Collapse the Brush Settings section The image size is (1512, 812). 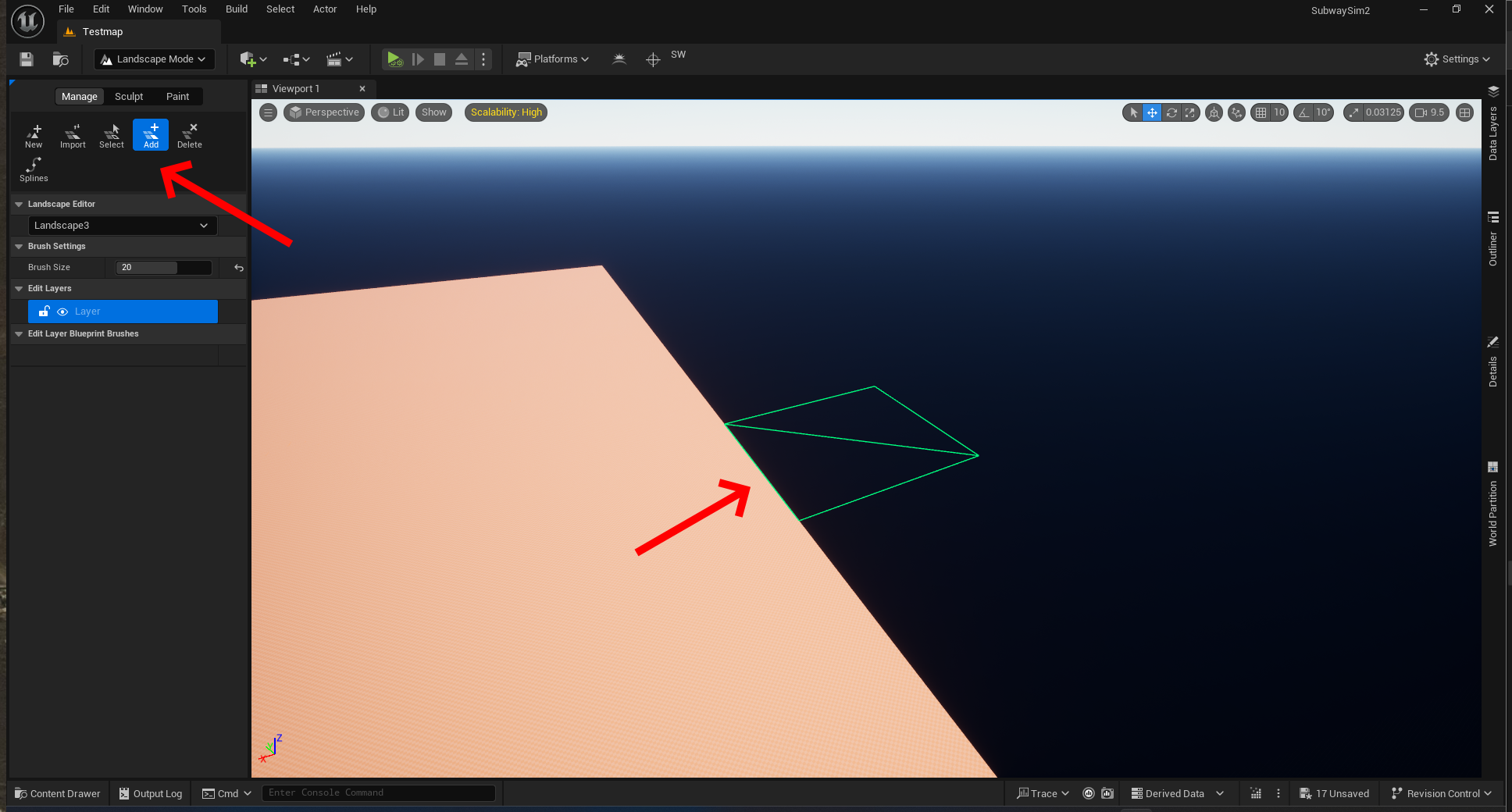click(19, 247)
